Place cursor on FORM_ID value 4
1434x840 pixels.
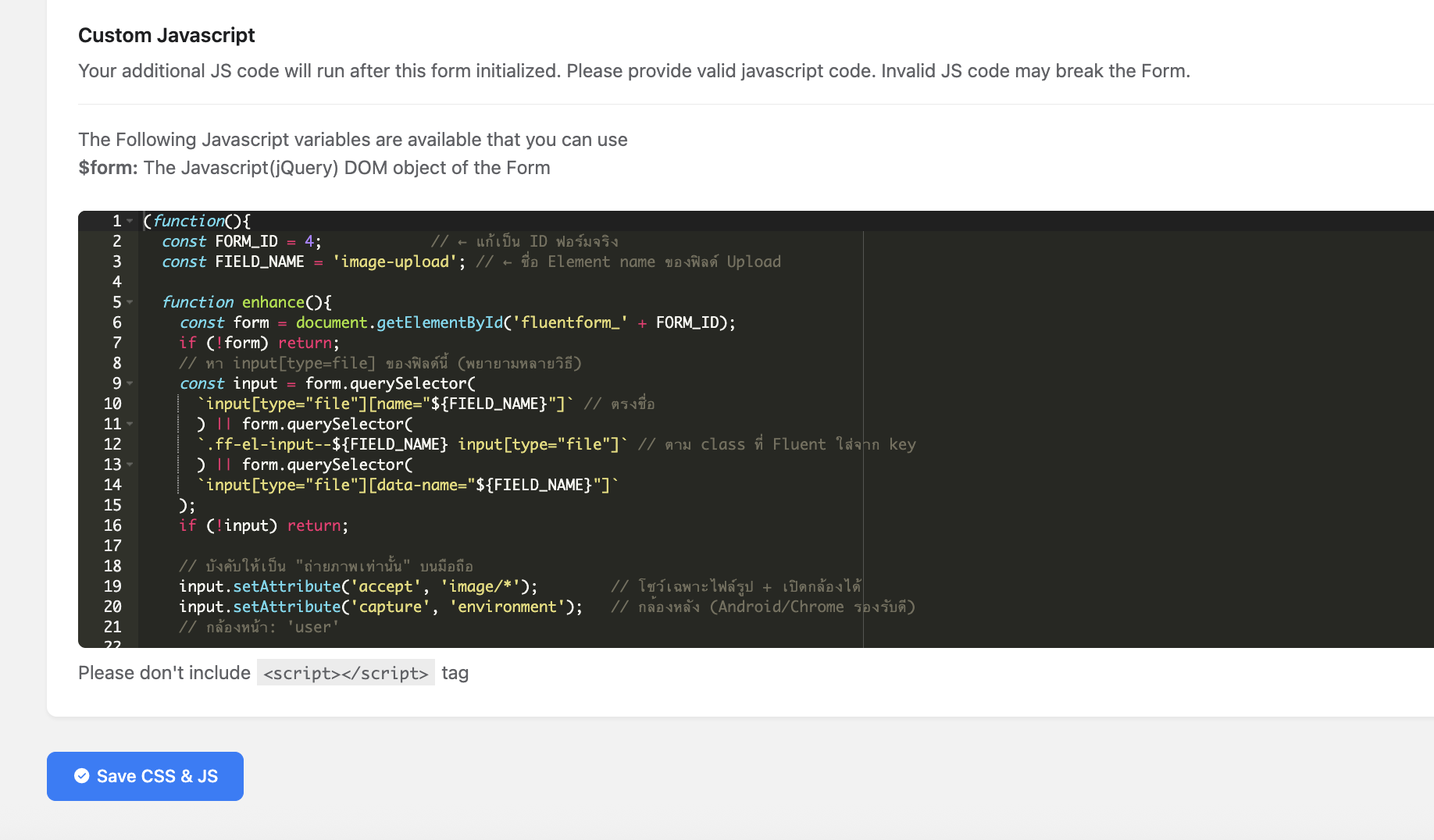pyautogui.click(x=309, y=242)
